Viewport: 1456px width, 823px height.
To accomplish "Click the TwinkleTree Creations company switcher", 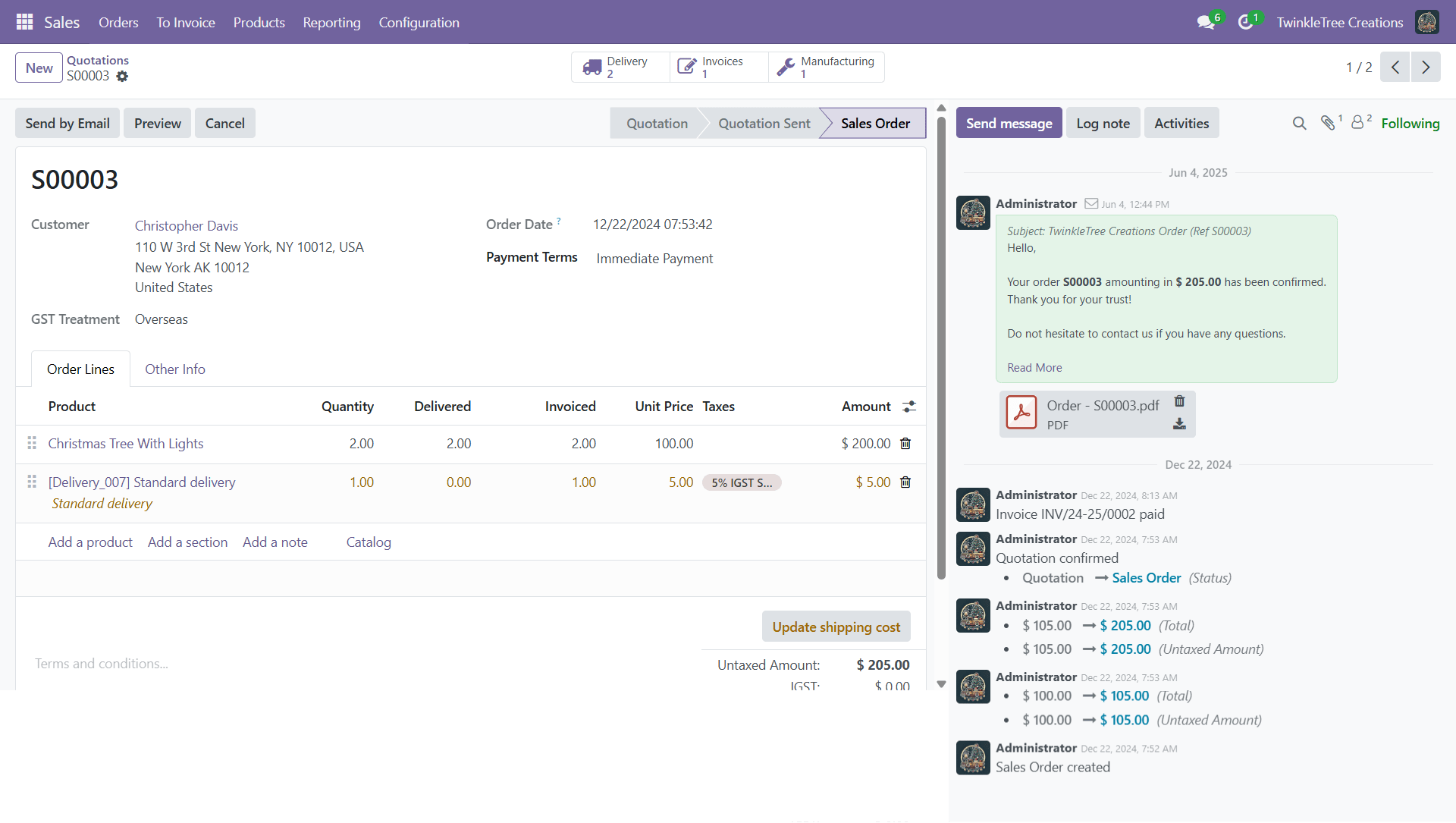I will (x=1339, y=23).
